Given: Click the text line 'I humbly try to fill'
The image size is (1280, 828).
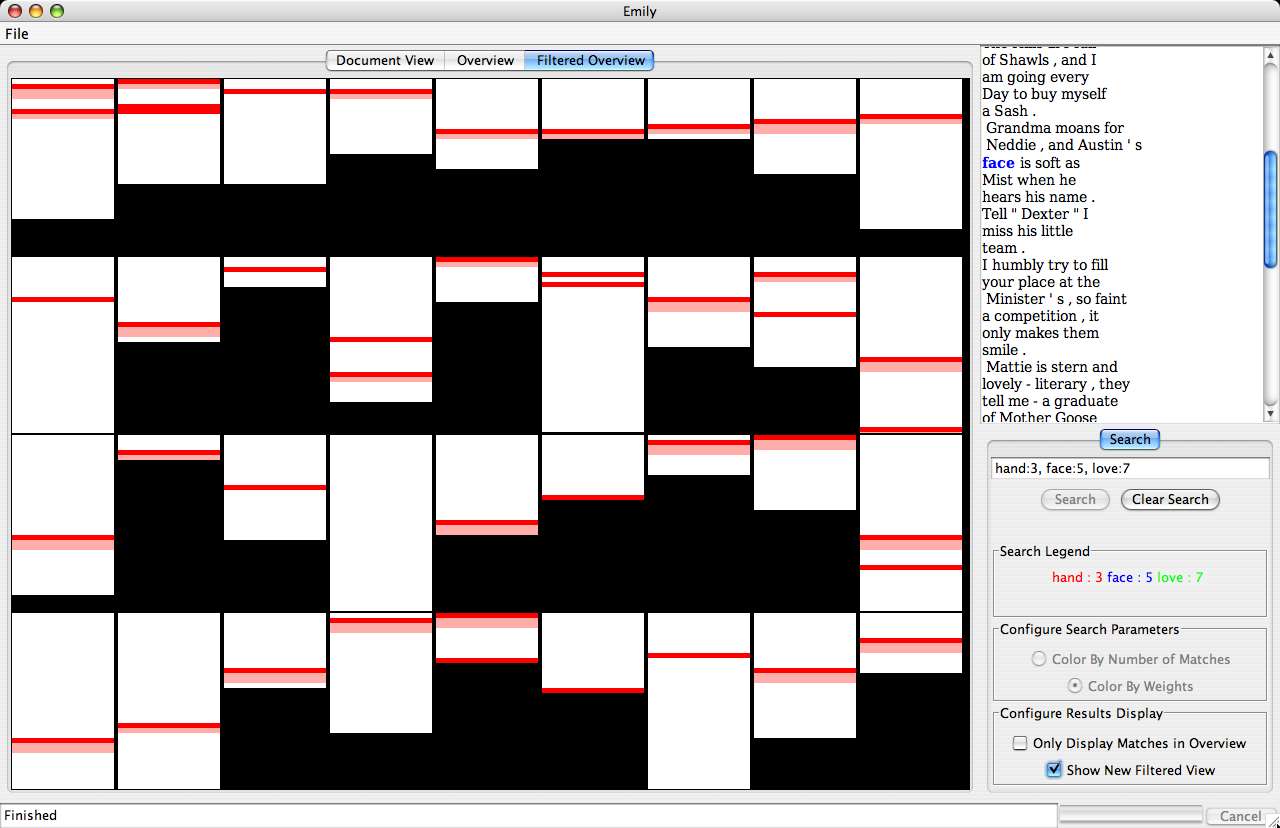Looking at the screenshot, I should (x=1045, y=265).
